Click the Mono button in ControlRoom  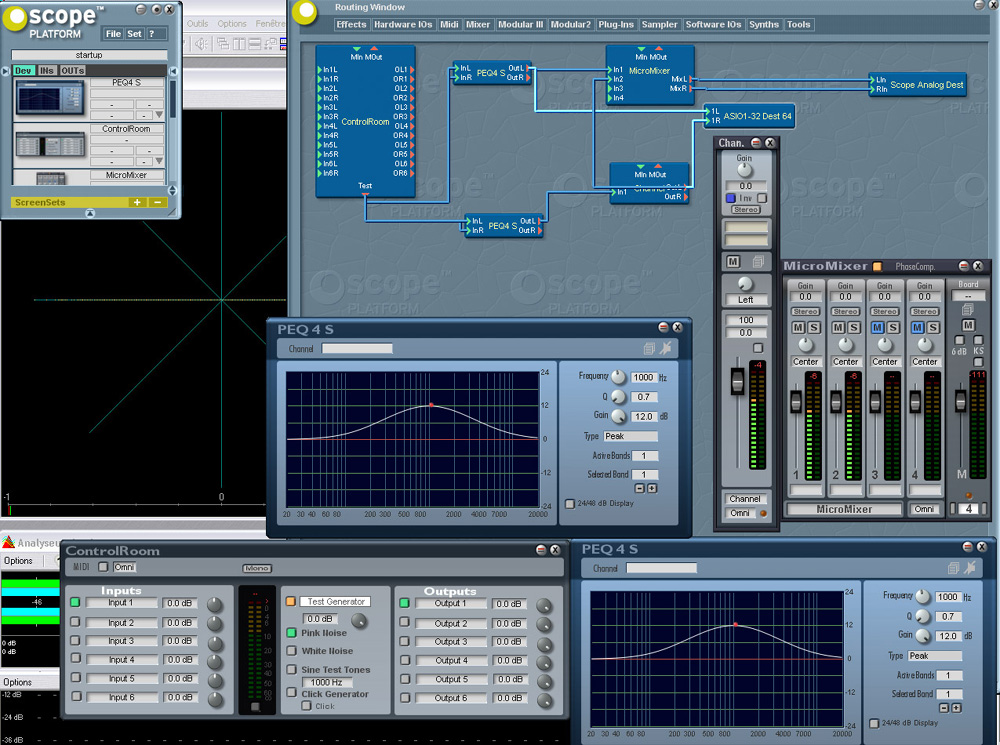pyautogui.click(x=257, y=568)
